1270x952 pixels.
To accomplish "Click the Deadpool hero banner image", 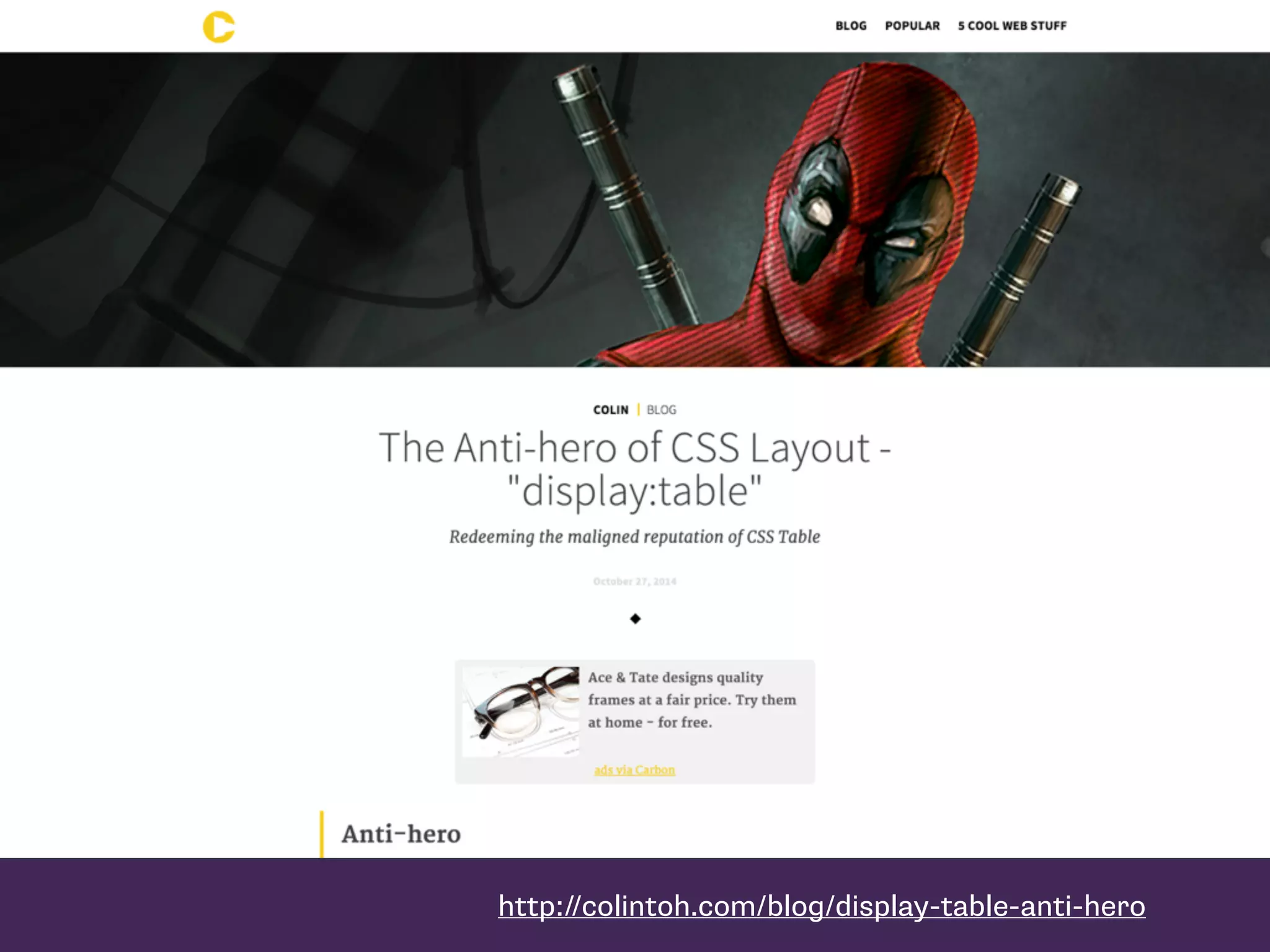I will coord(635,209).
